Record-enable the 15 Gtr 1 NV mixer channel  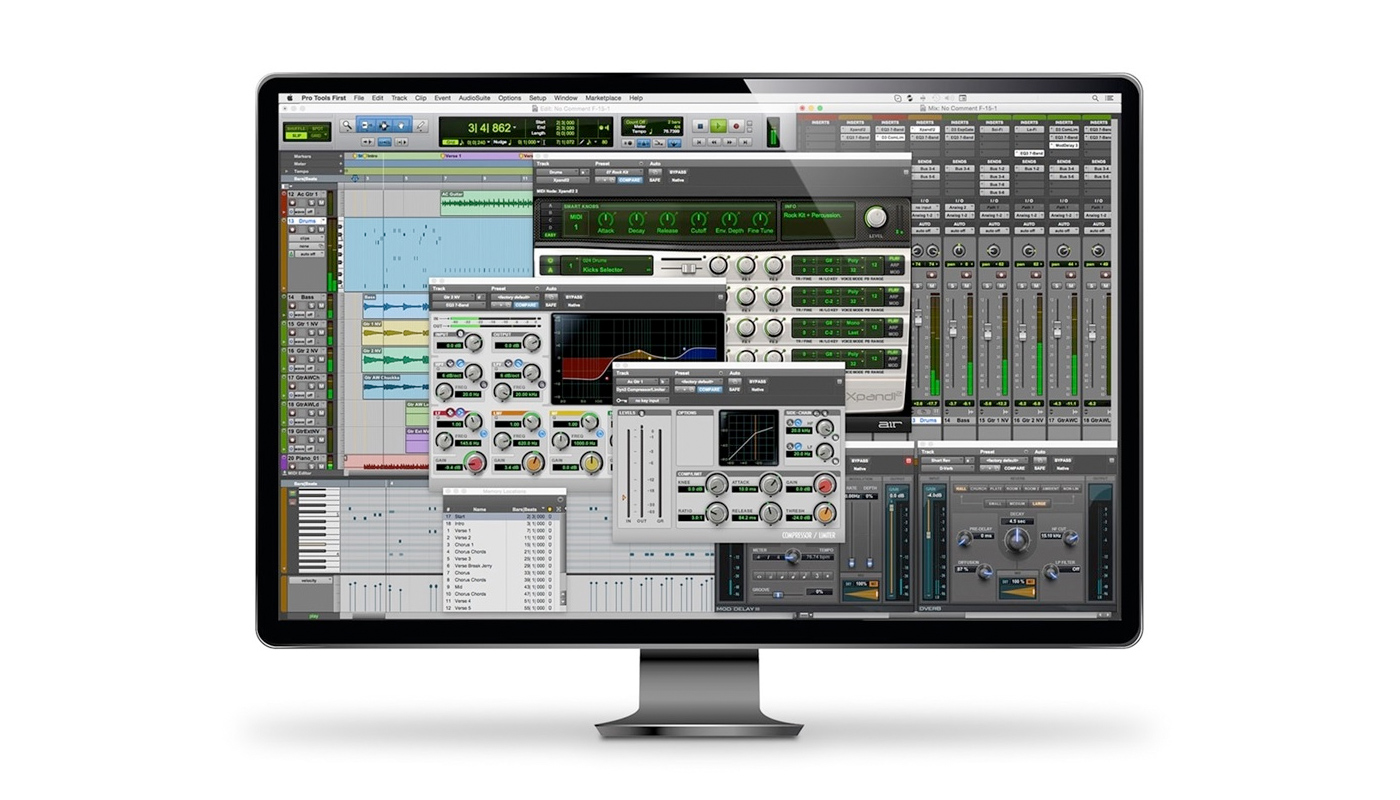(1001, 275)
